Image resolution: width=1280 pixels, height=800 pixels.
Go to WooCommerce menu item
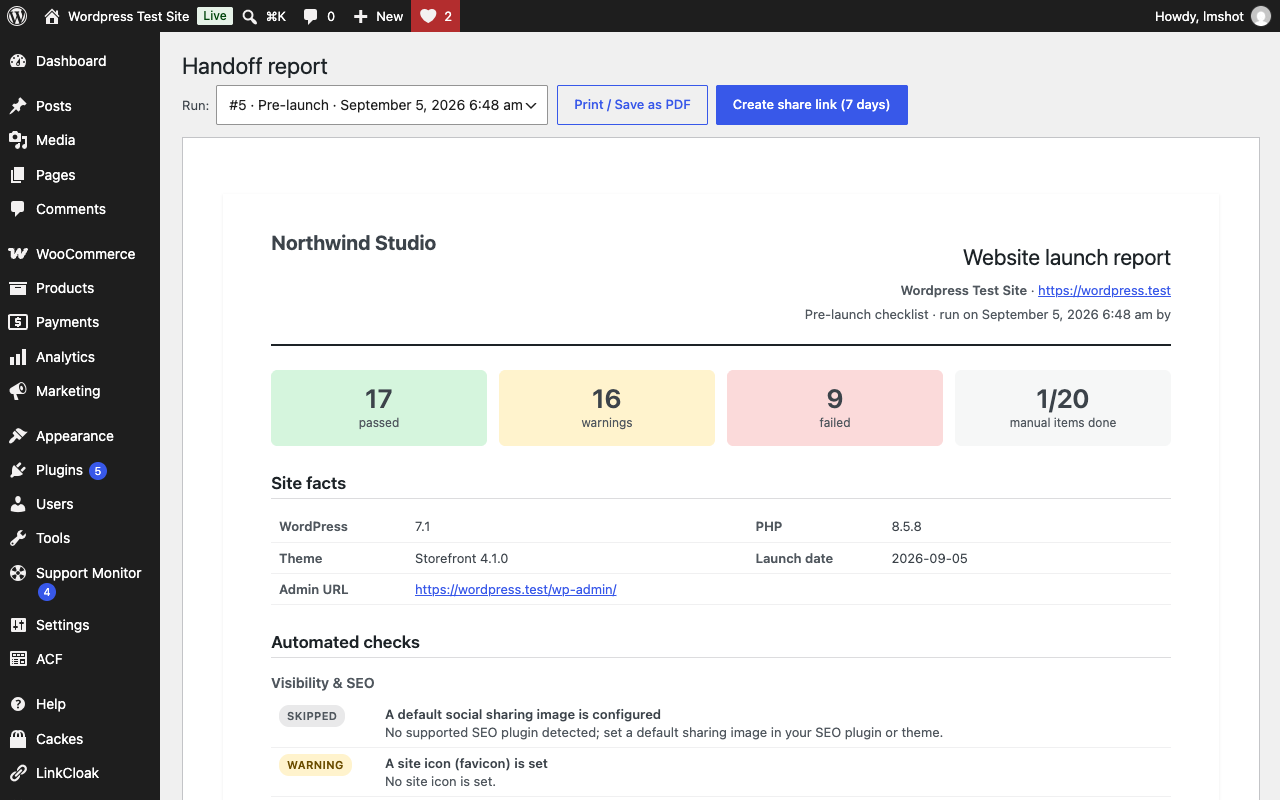coord(85,254)
